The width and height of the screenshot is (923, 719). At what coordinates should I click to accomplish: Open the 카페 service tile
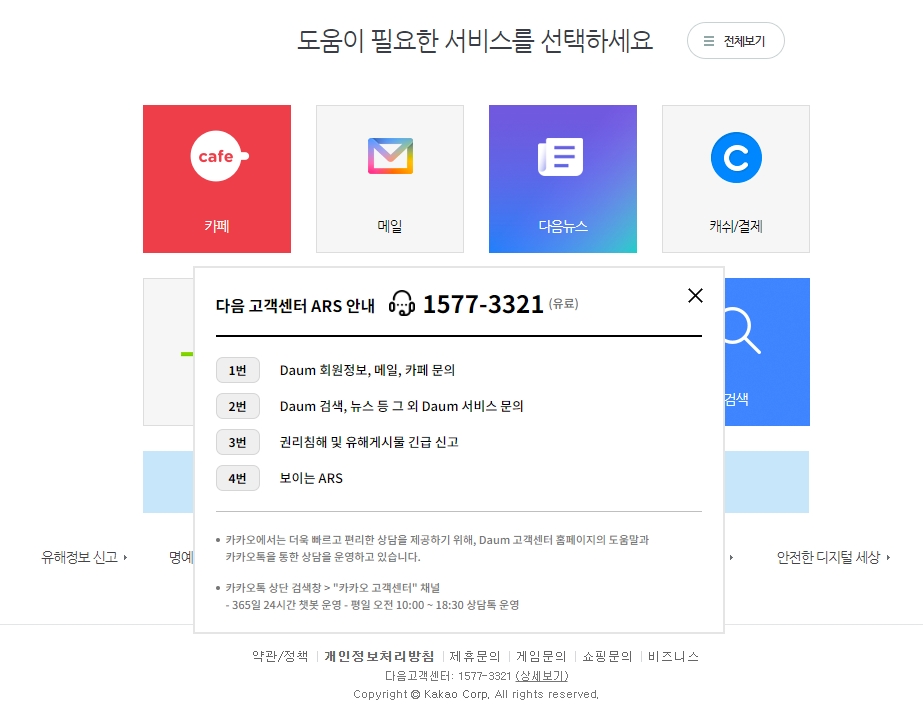click(x=217, y=179)
